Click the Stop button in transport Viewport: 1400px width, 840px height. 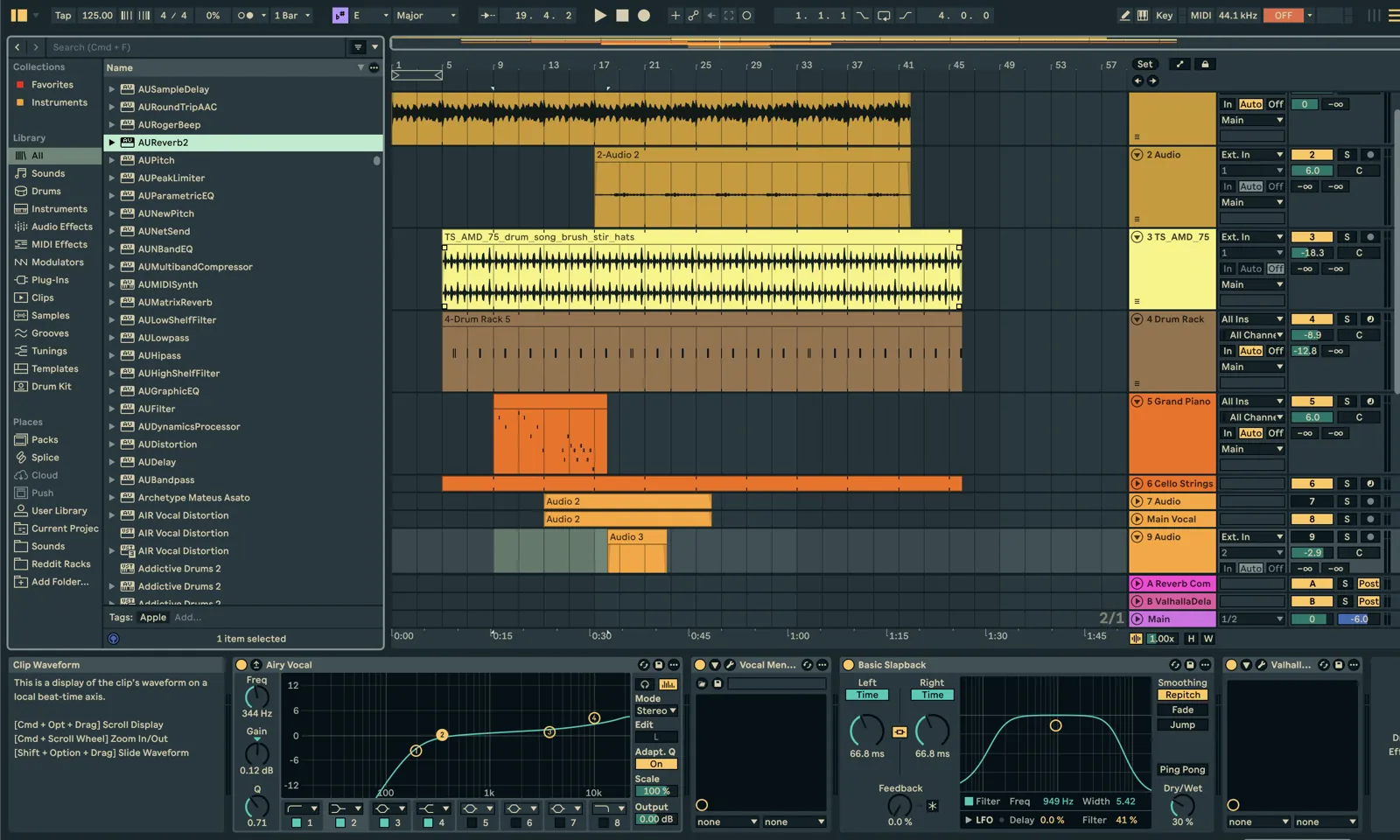click(x=622, y=15)
